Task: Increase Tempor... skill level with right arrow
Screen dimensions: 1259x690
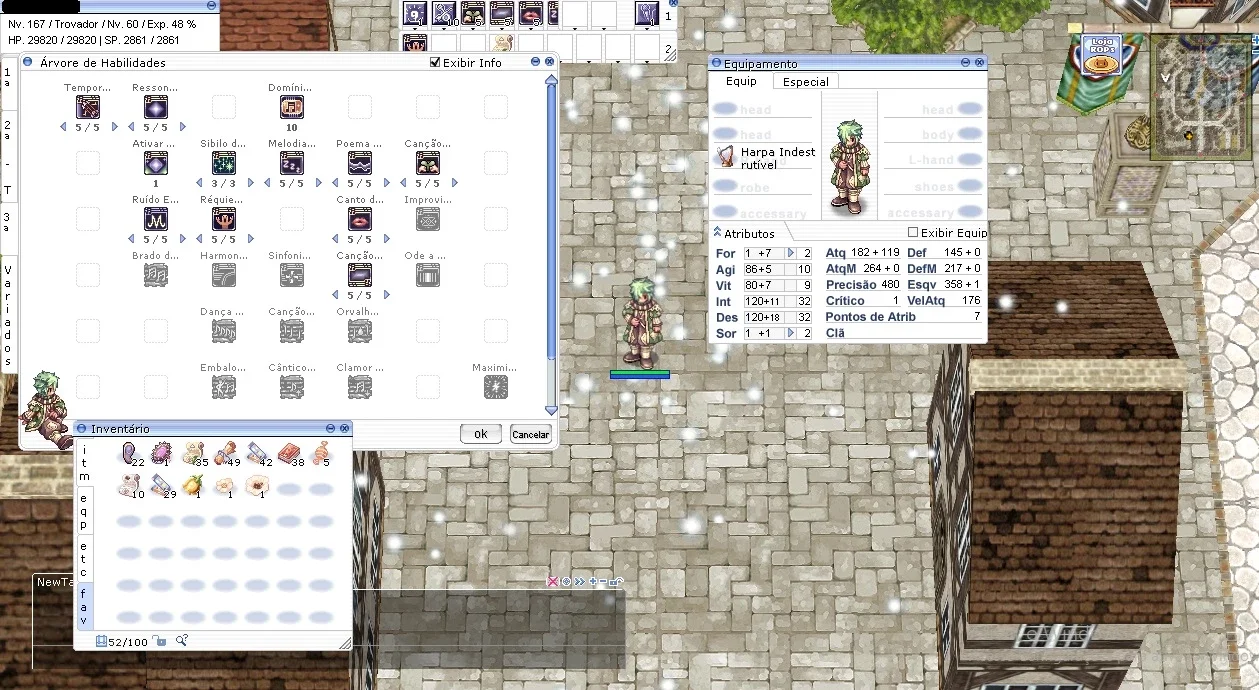Action: pyautogui.click(x=114, y=127)
